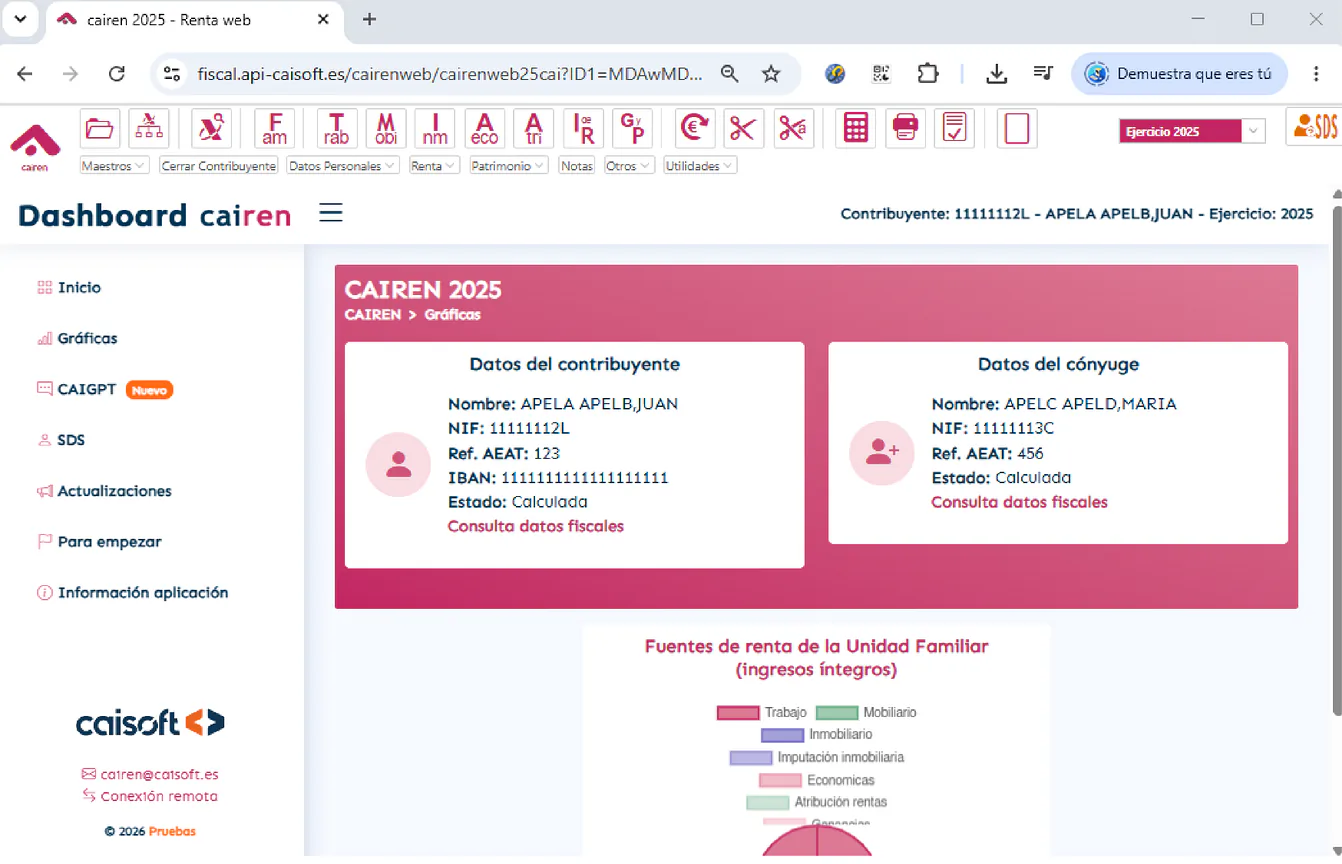
Task: Click the euro recalculation toolbar icon
Action: [x=694, y=128]
